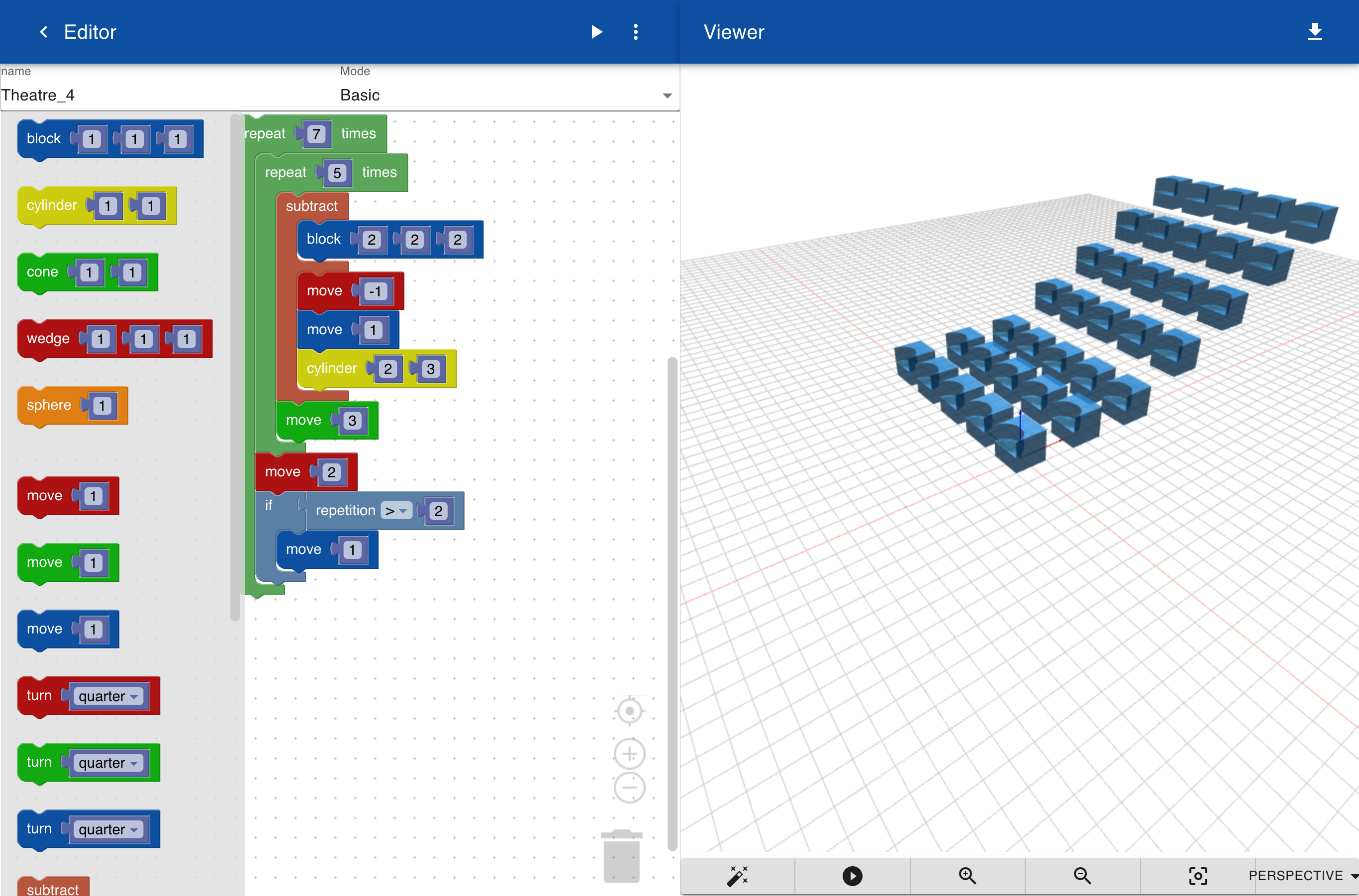Image resolution: width=1359 pixels, height=896 pixels.
Task: Start the viewer animation playback
Action: (x=852, y=876)
